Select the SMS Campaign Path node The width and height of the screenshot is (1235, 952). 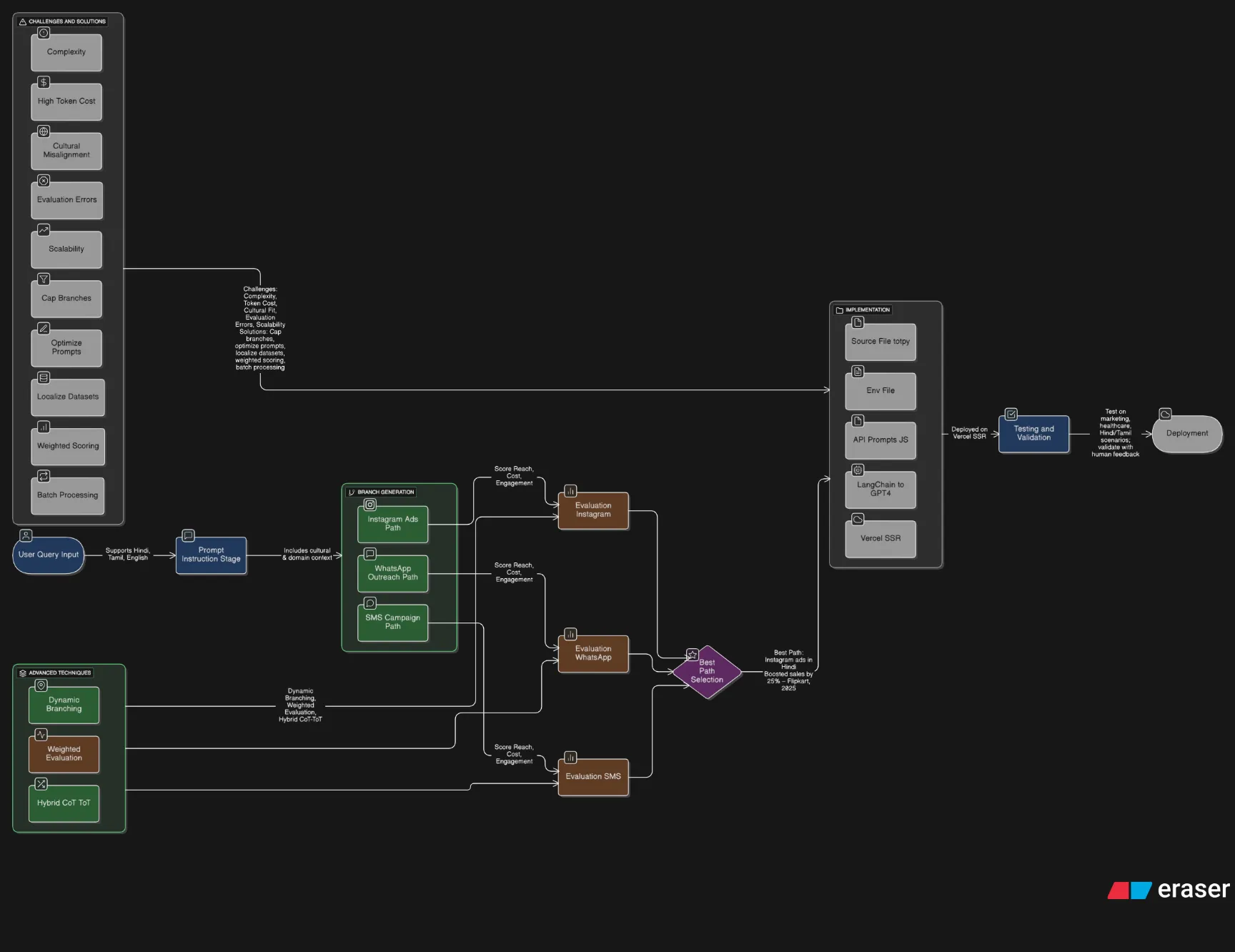click(393, 623)
